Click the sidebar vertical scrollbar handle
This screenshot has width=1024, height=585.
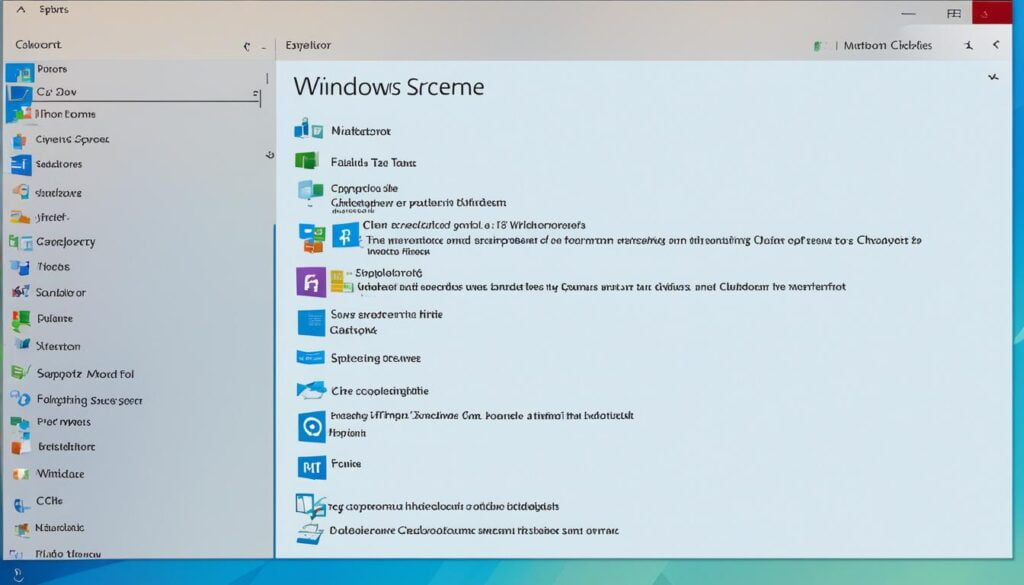coord(274,390)
